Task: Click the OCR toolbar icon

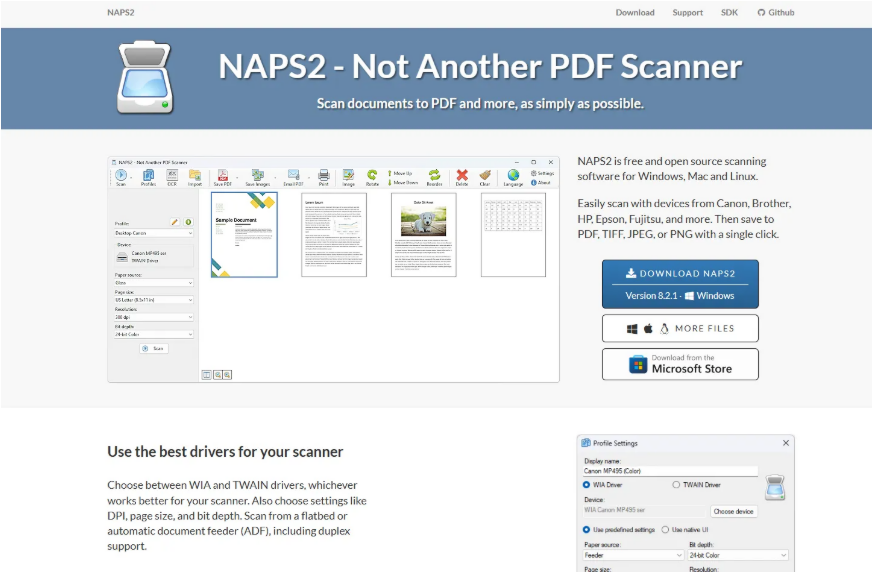Action: 171,177
